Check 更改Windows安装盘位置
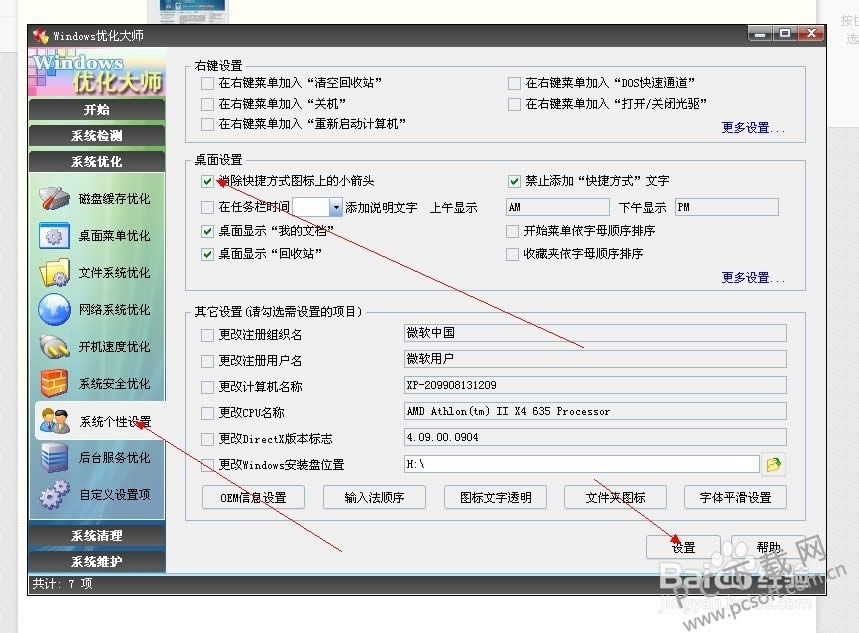This screenshot has width=859, height=633. tap(207, 465)
